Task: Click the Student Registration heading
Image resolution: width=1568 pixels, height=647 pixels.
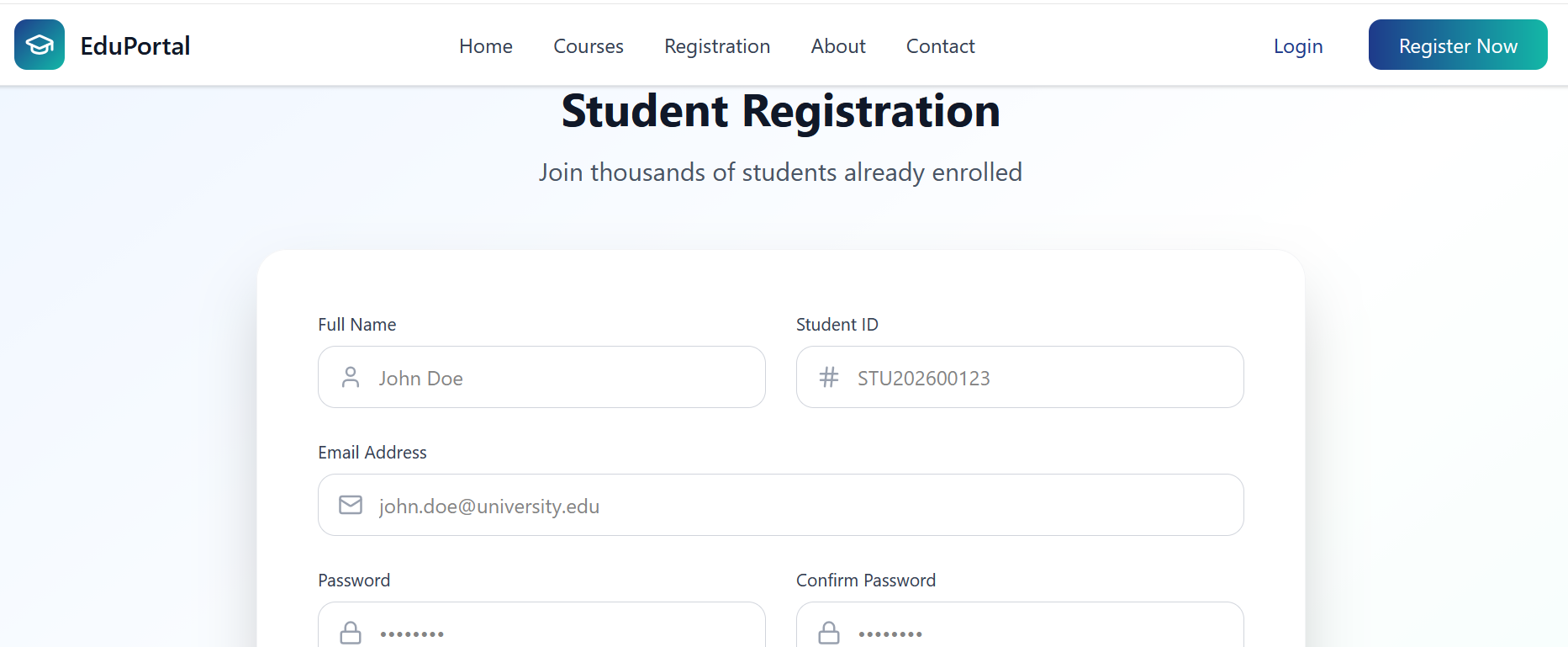Action: 781,111
